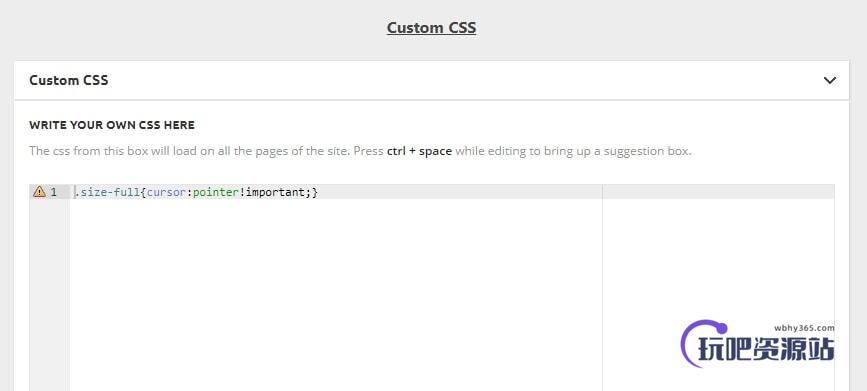Viewport: 867px width, 391px height.
Task: Click the help text about css loading
Action: (360, 151)
